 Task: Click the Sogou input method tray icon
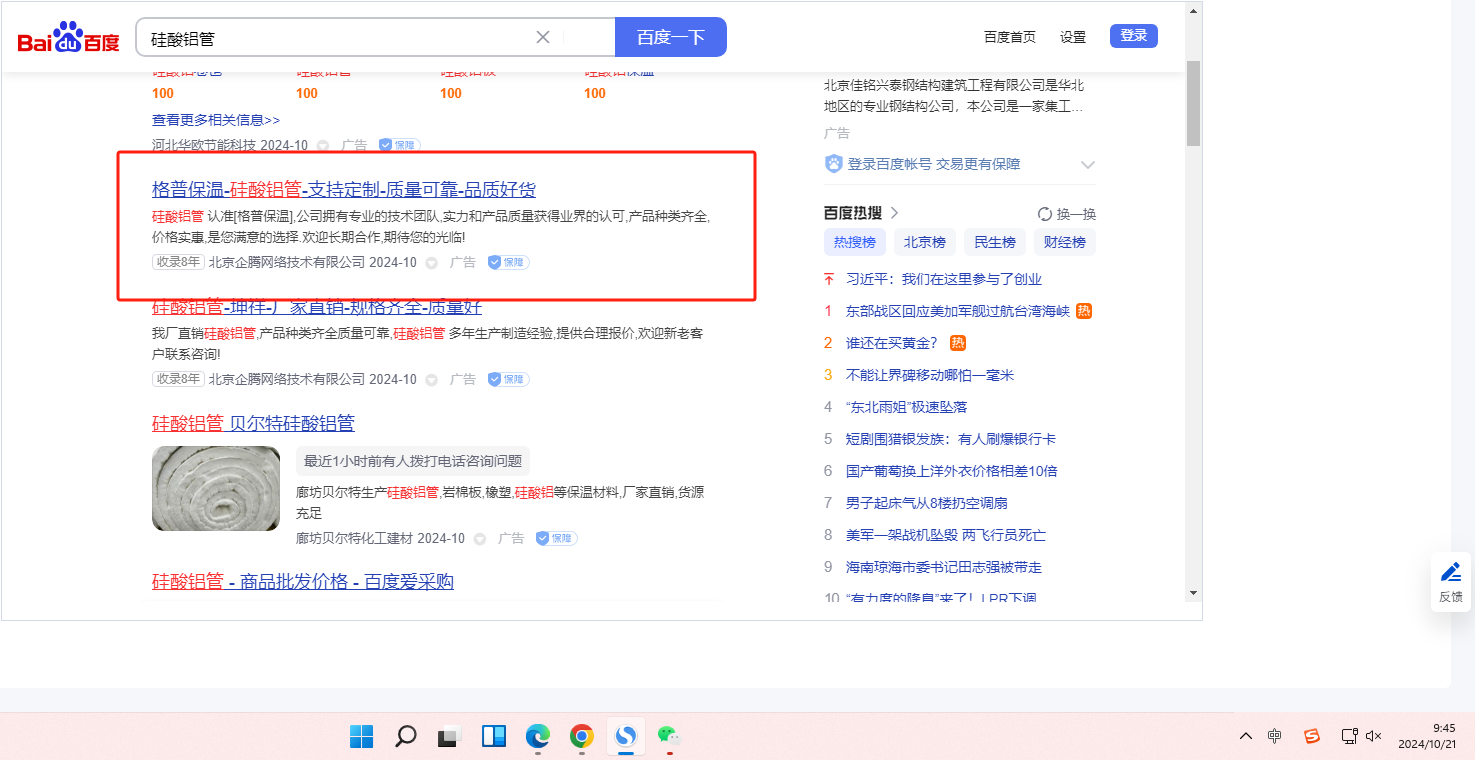1312,736
